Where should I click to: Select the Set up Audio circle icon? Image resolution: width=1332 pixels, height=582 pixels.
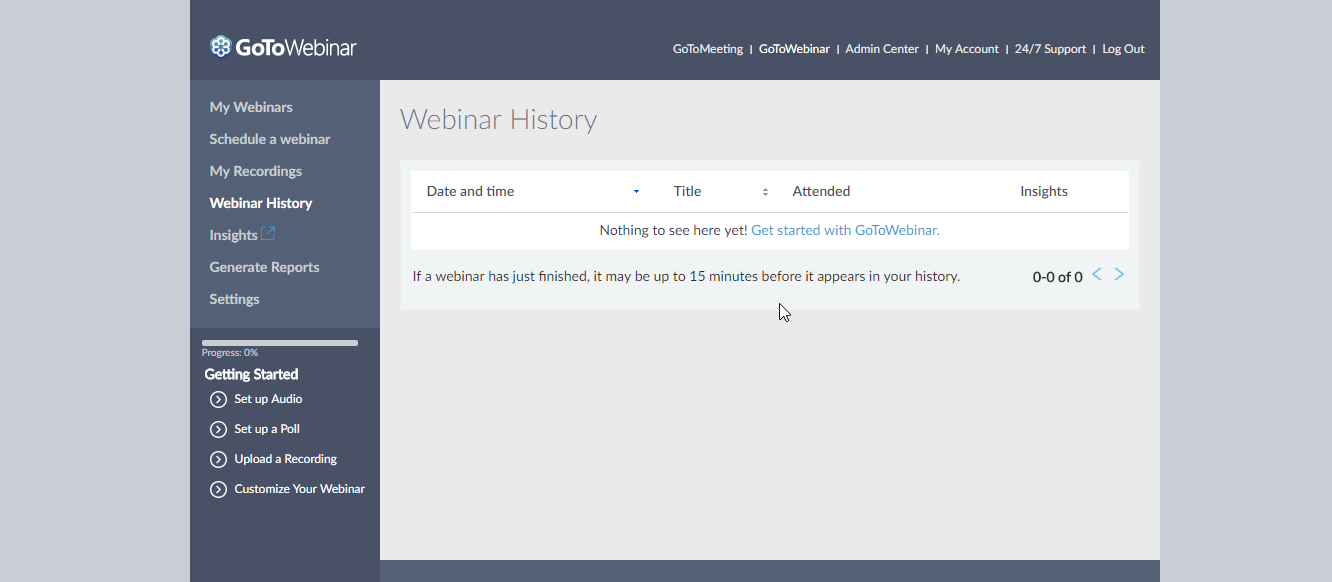(x=218, y=399)
